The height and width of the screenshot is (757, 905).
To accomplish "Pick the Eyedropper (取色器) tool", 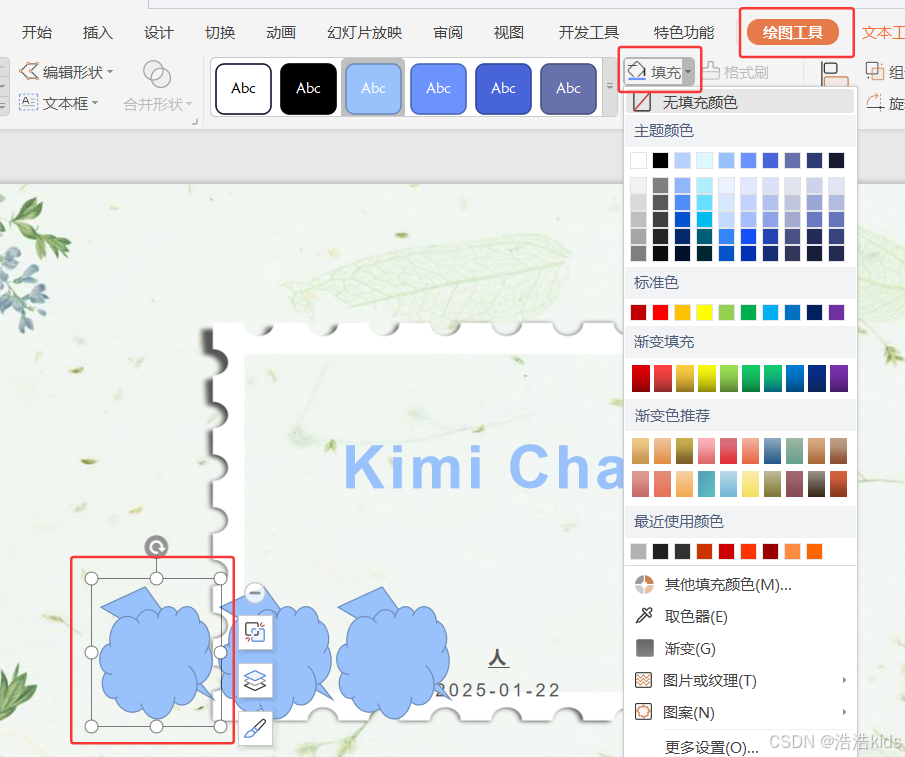I will (740, 616).
